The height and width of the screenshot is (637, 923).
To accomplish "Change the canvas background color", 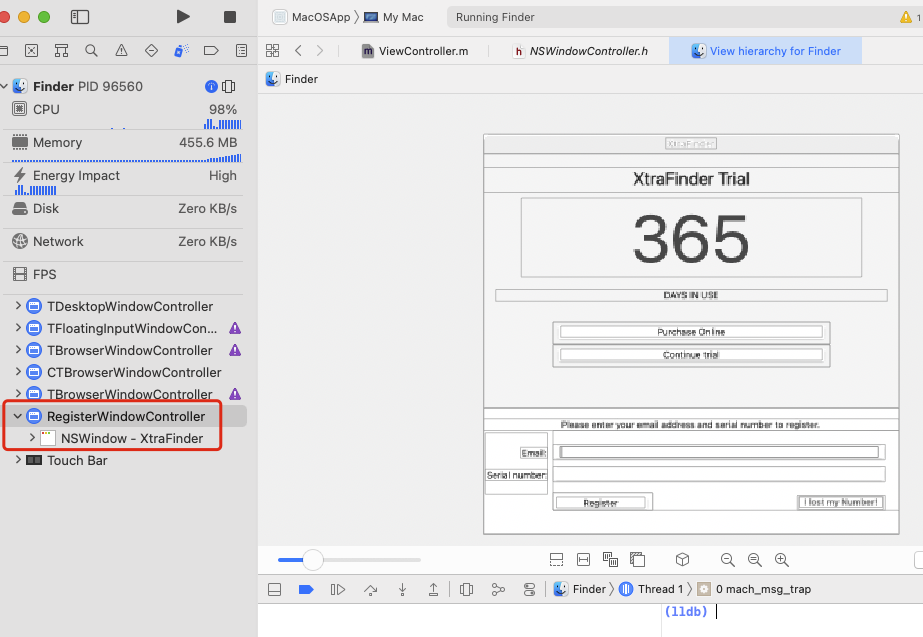I will coord(638,559).
